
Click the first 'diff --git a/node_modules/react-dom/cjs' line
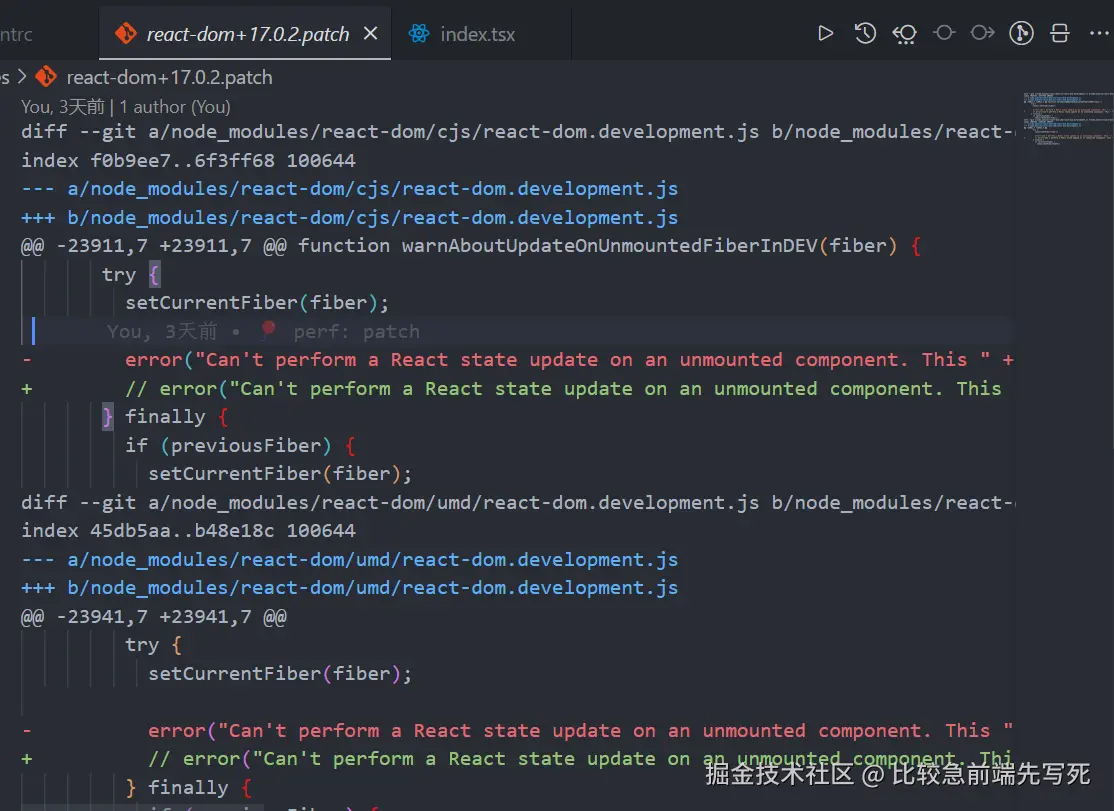pyautogui.click(x=517, y=132)
